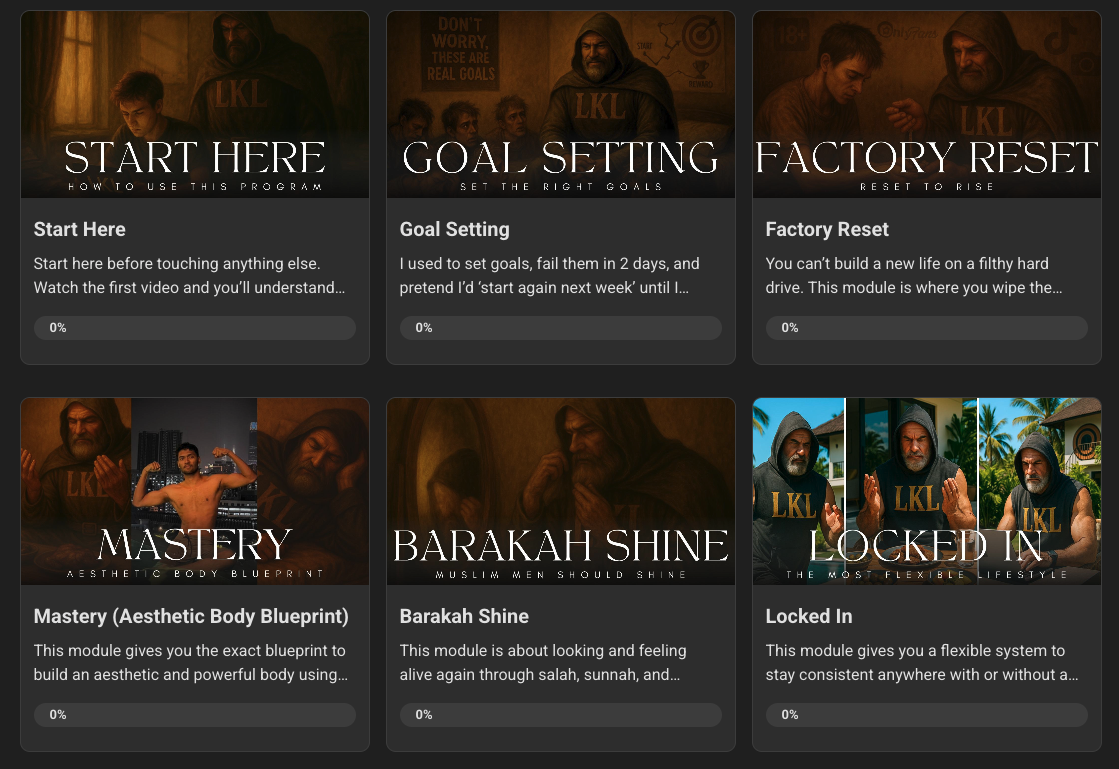This screenshot has width=1119, height=769.
Task: Select text 'I used to set goals, fail them'
Action: click(x=500, y=264)
